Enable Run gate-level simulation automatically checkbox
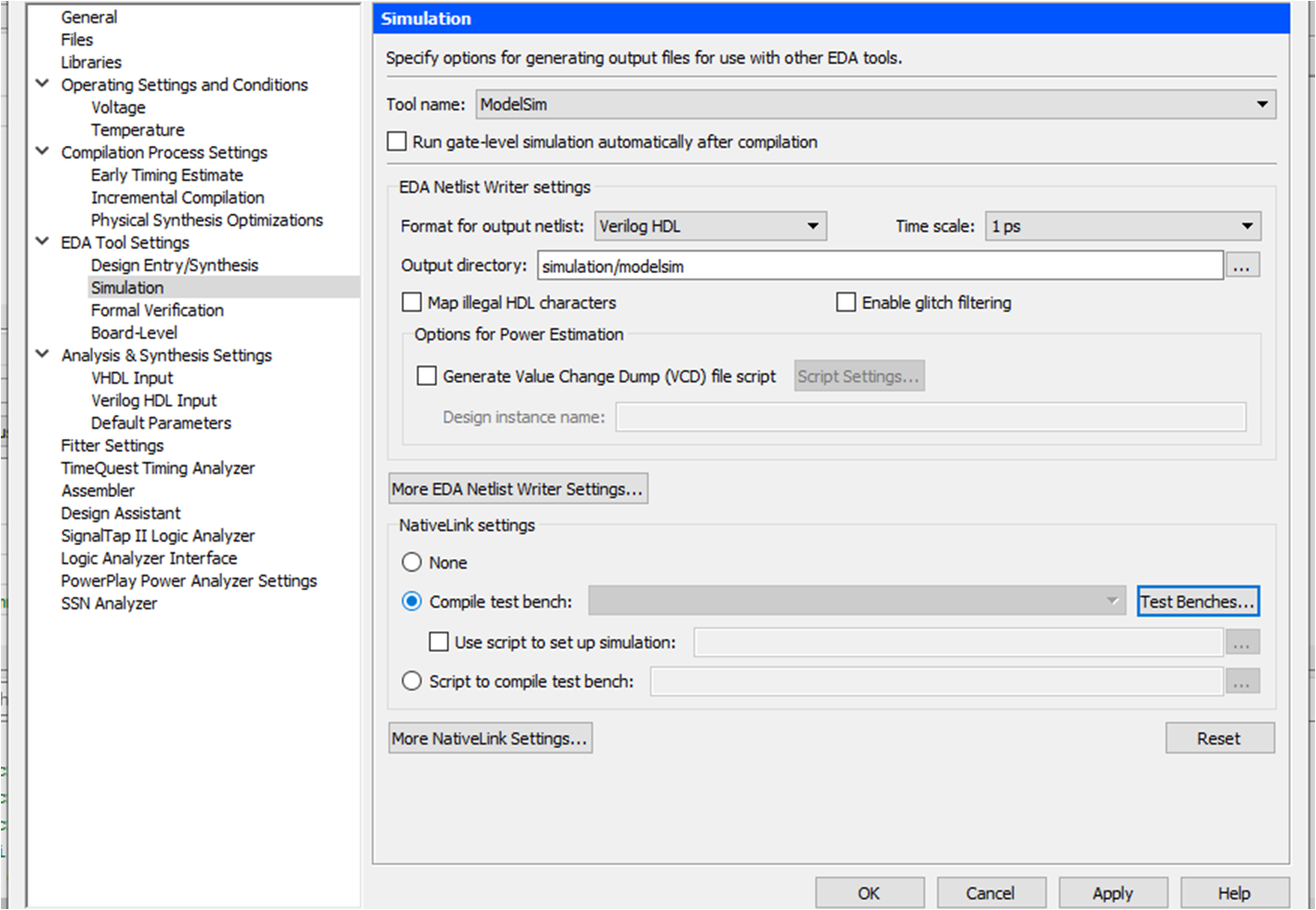Viewport: 1316px width, 910px height. point(397,141)
